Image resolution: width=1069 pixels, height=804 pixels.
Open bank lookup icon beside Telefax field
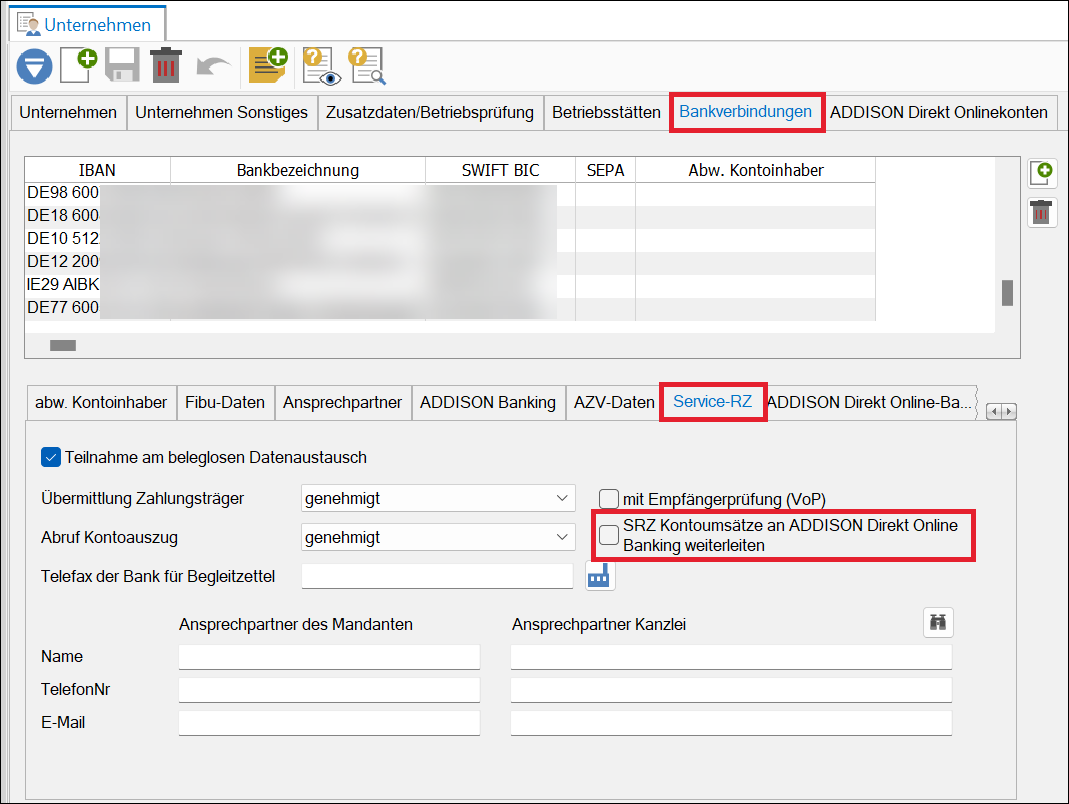tap(599, 576)
